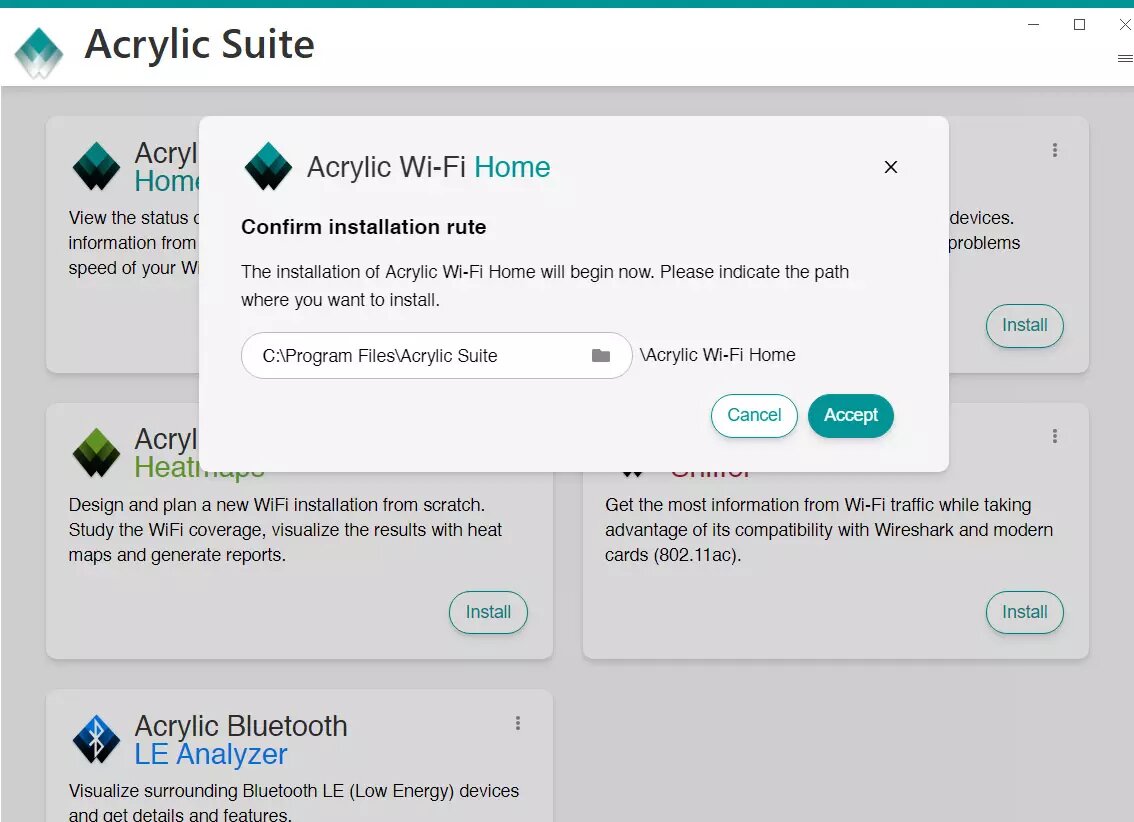
Task: Click the Acrylic Bluetooth LE Analyzer icon
Action: [x=96, y=739]
